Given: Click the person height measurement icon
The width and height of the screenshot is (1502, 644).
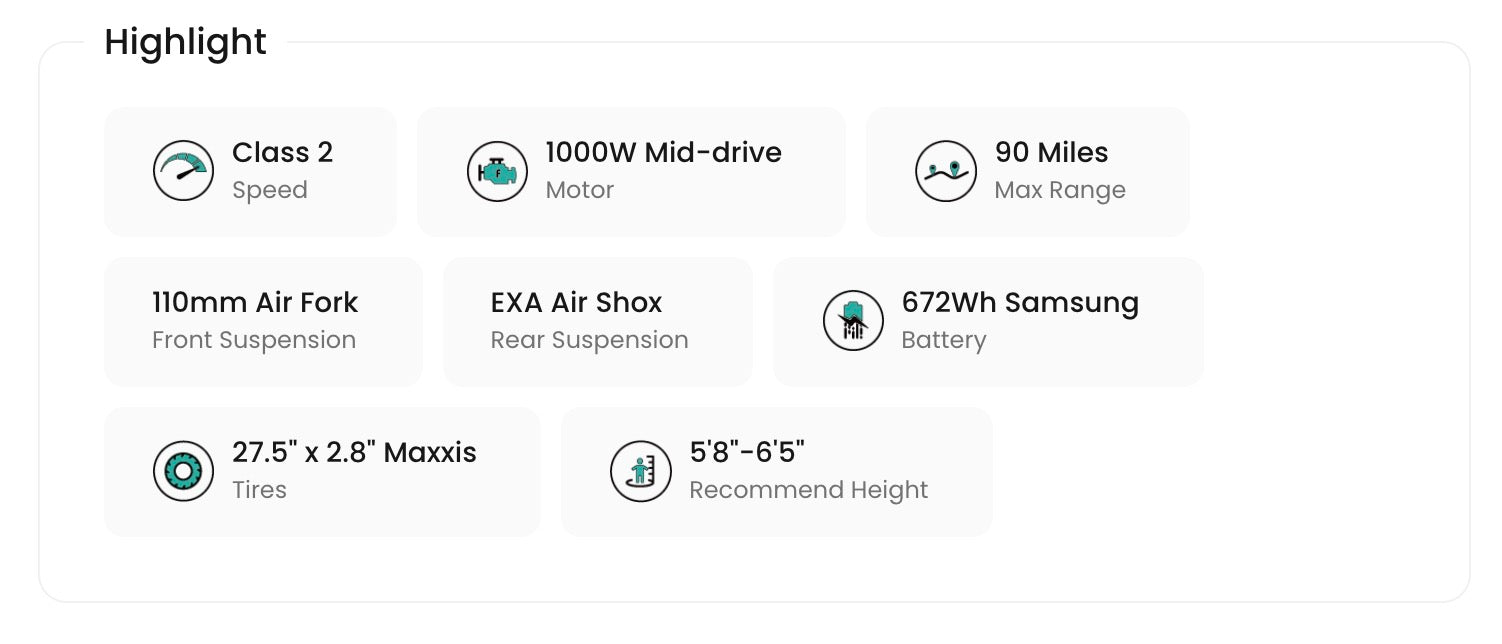Looking at the screenshot, I should (x=640, y=471).
